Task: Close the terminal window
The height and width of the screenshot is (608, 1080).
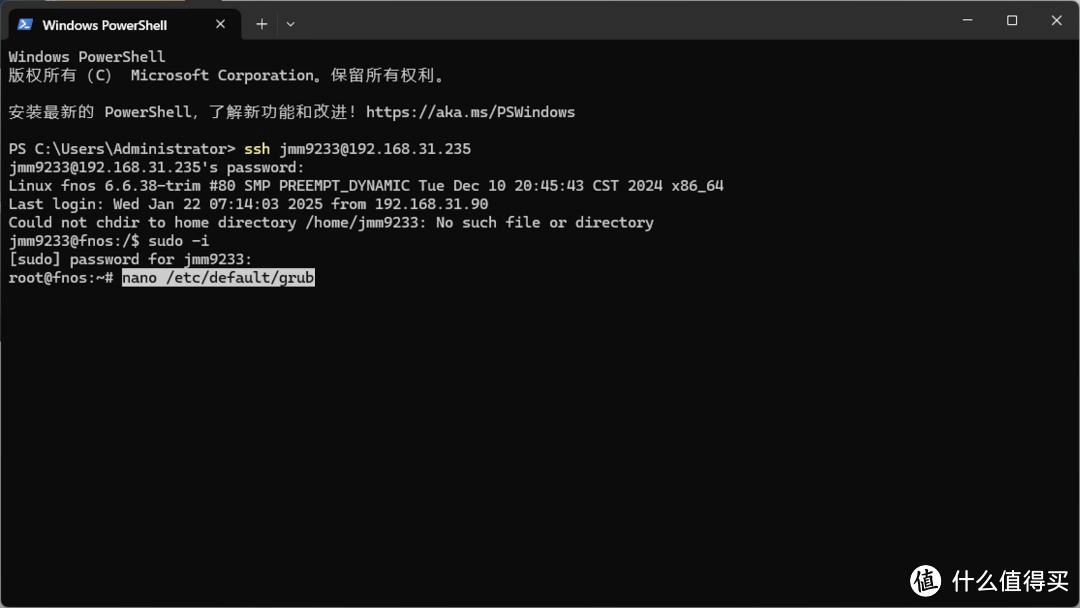Action: coord(1056,21)
